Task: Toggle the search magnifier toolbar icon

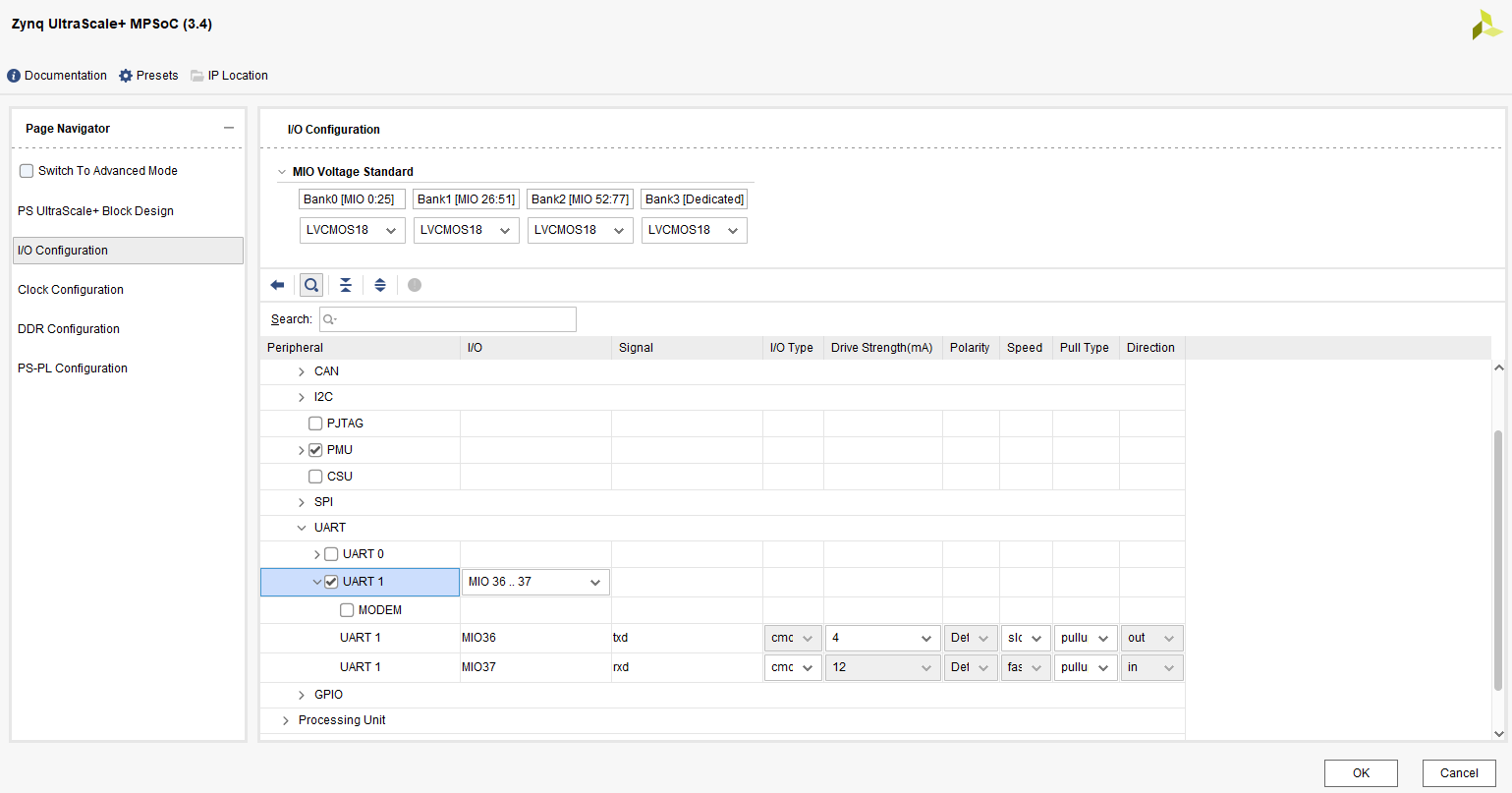Action: [x=311, y=285]
